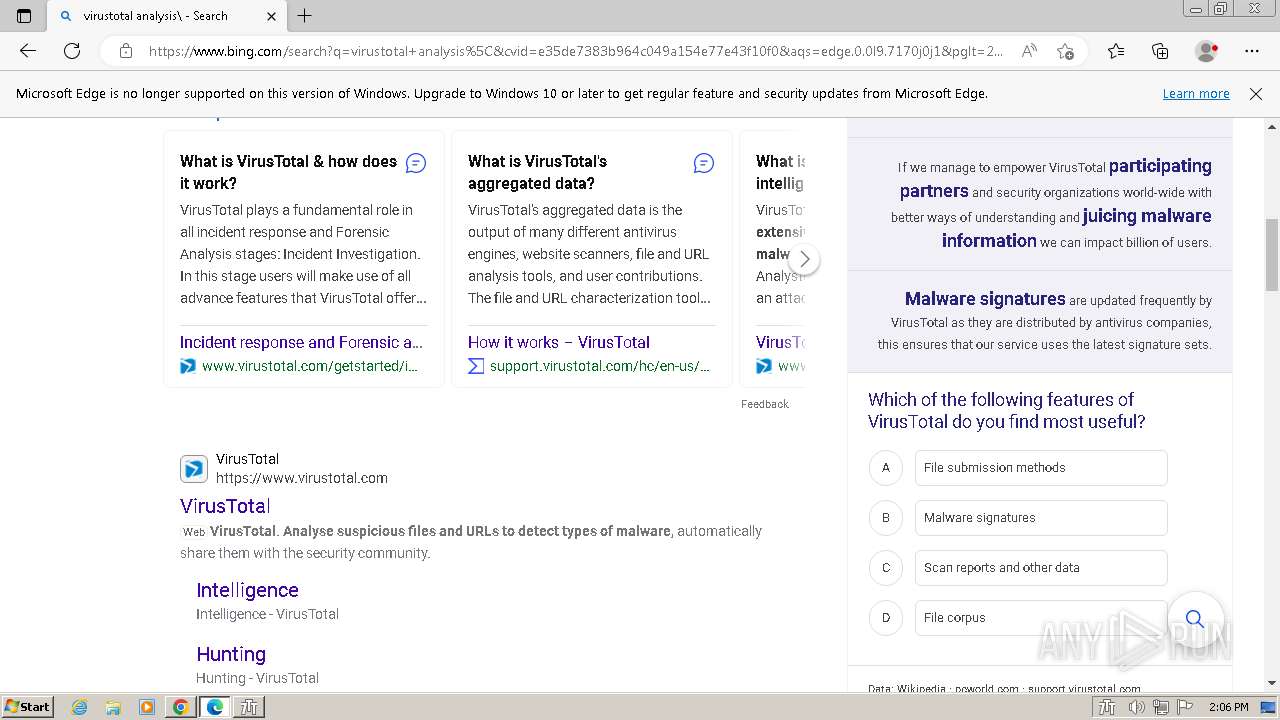
Task: Click the browser Back arrow
Action: coord(28,51)
